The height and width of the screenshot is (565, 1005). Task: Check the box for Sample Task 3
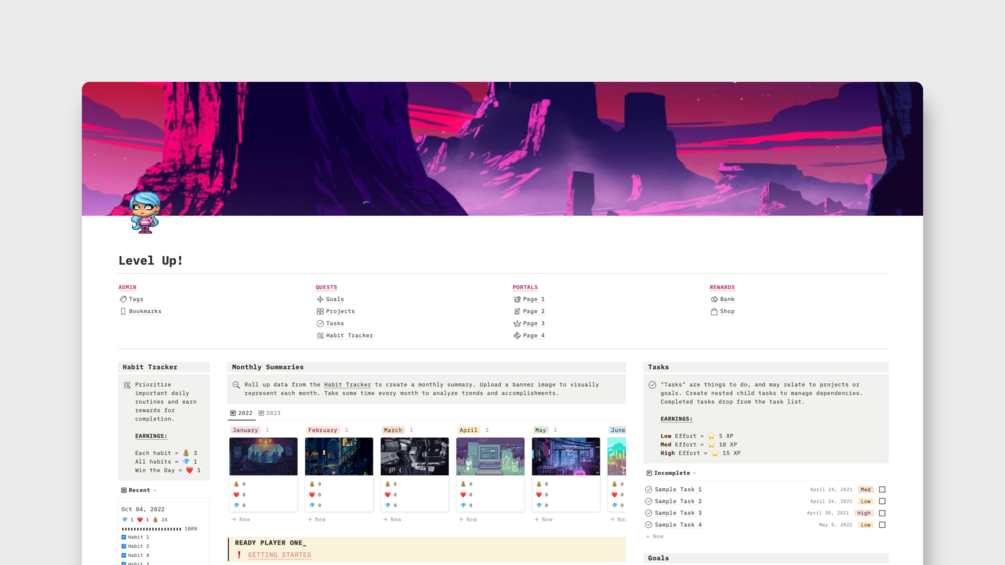coord(882,513)
